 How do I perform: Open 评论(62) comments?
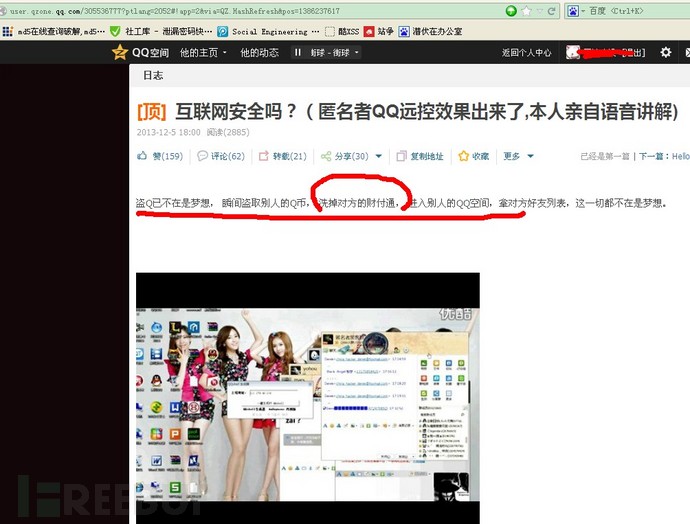click(x=221, y=156)
